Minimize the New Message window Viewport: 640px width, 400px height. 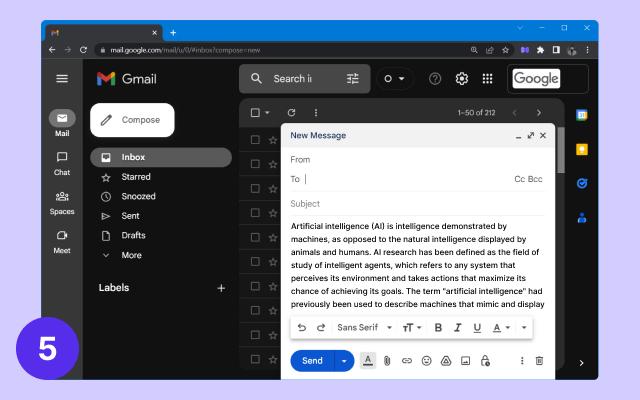[518, 136]
